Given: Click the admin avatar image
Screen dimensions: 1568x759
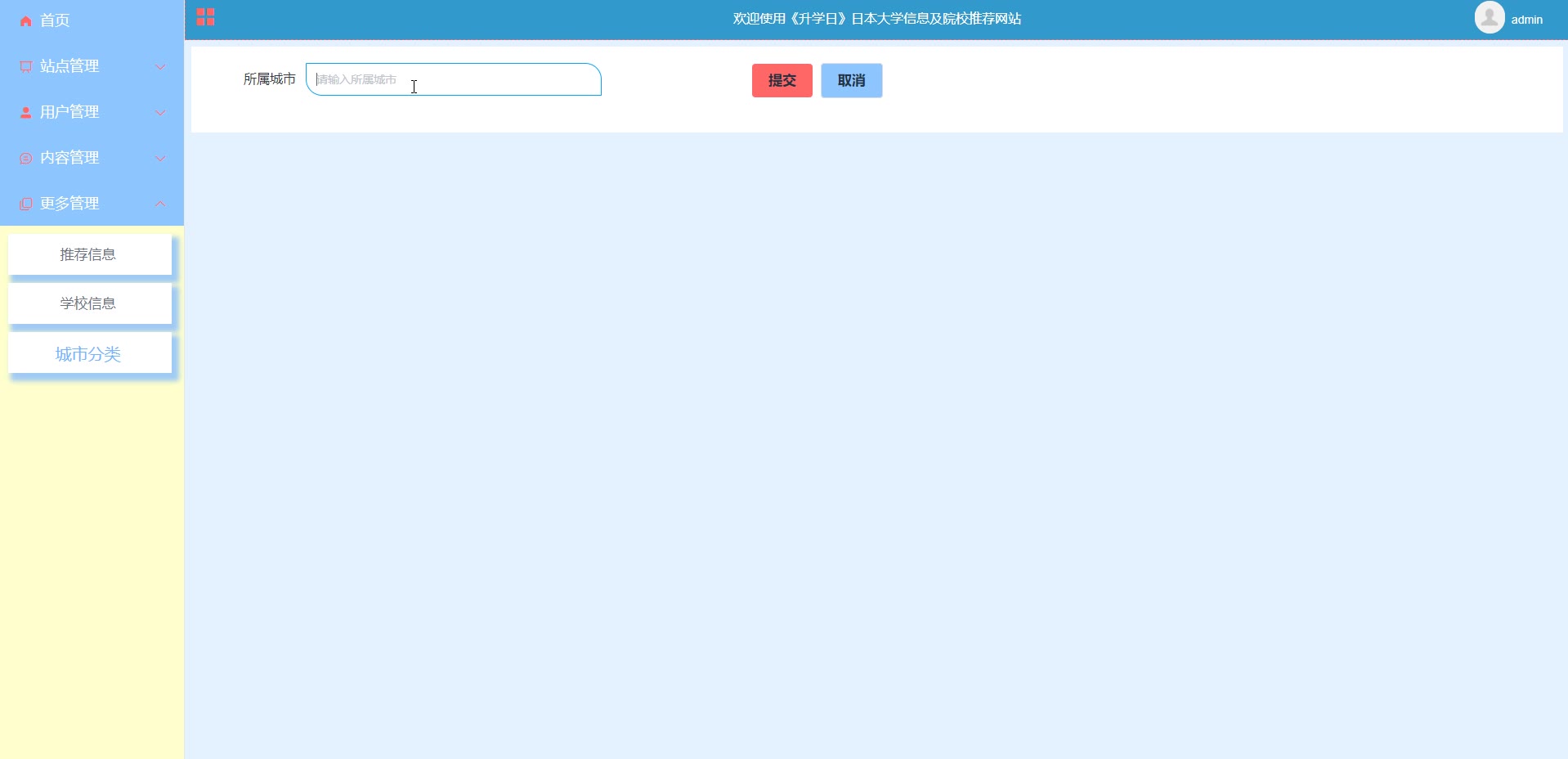Looking at the screenshot, I should (x=1490, y=17).
